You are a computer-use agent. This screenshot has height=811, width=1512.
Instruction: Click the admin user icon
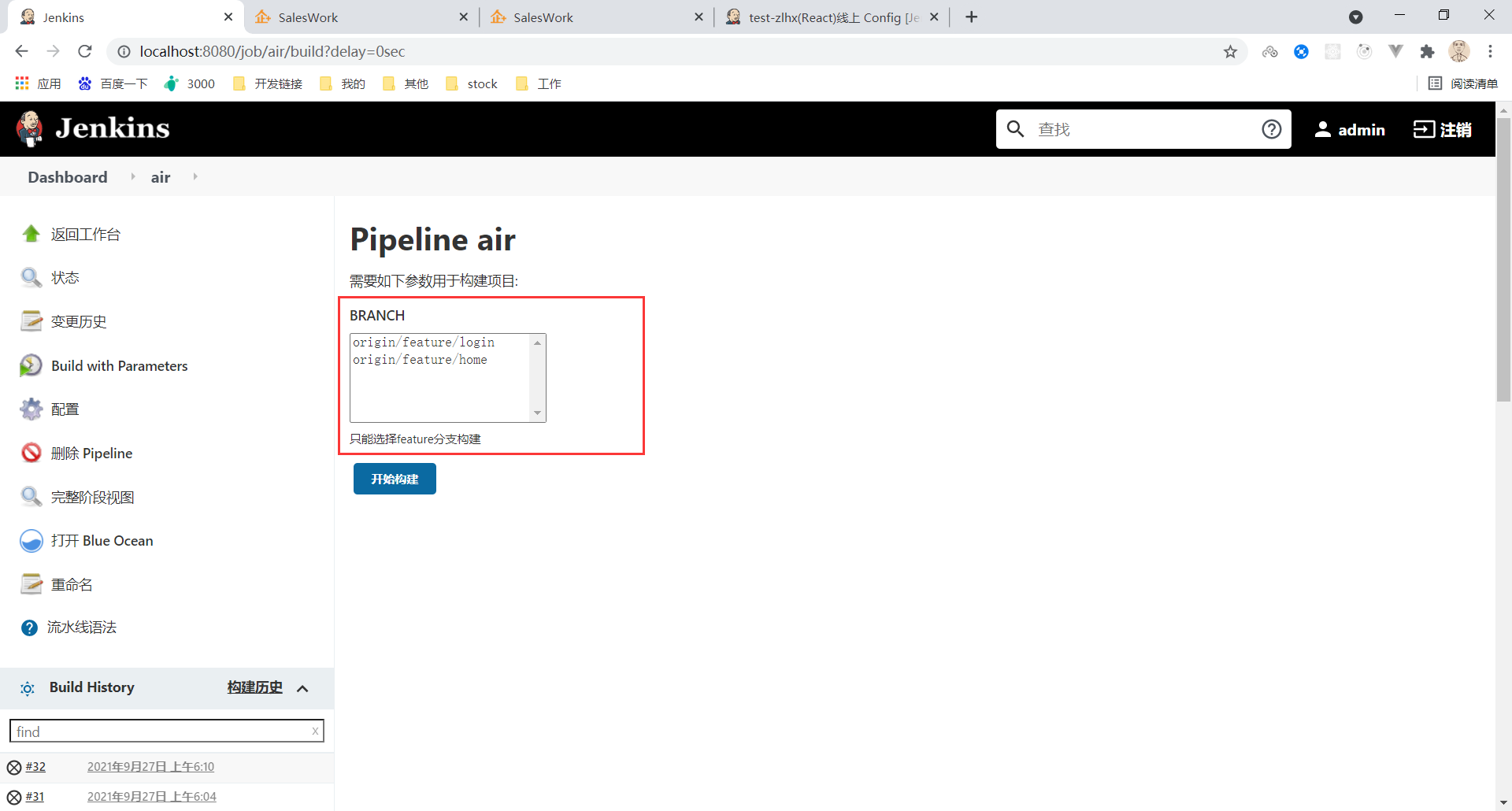point(1323,129)
